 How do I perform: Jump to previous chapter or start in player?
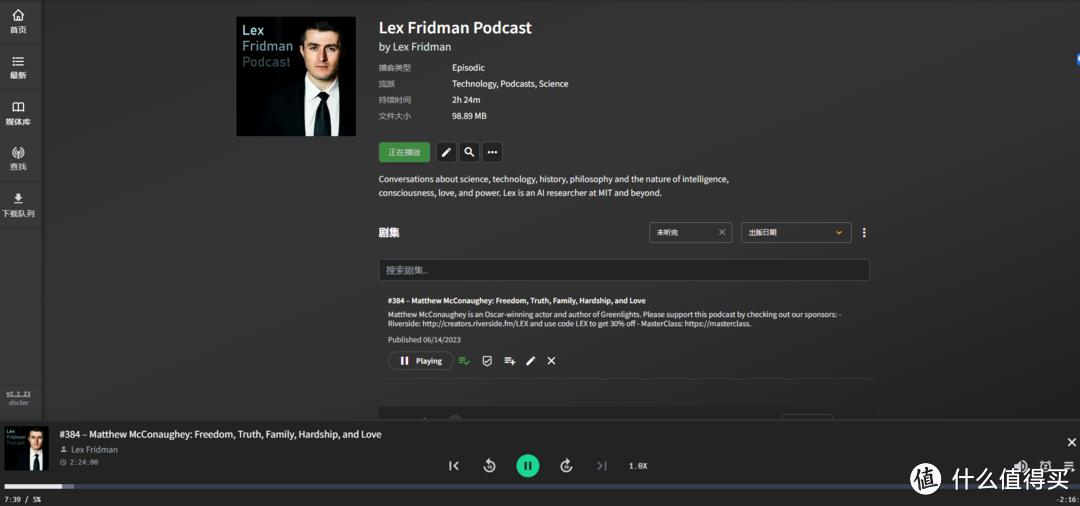(453, 466)
